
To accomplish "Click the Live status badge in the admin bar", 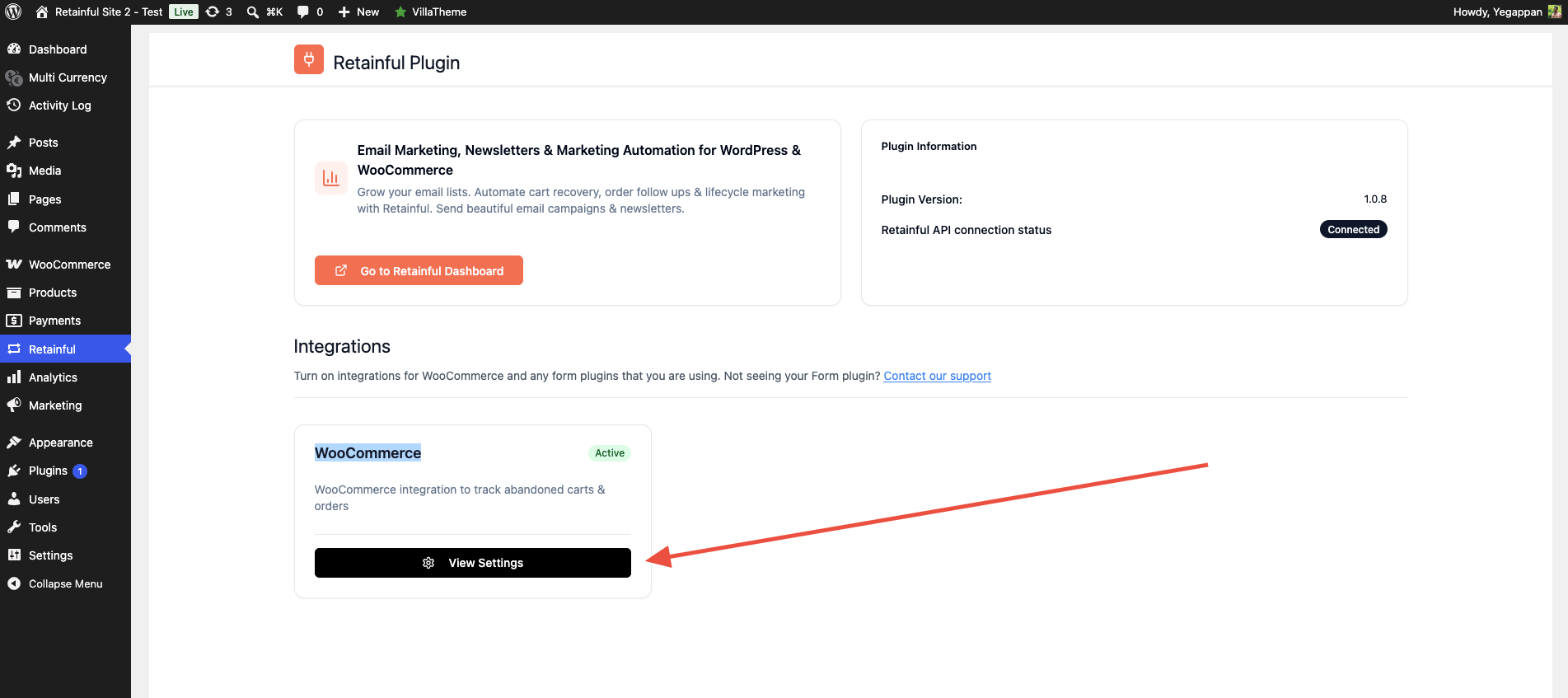I will [x=184, y=12].
